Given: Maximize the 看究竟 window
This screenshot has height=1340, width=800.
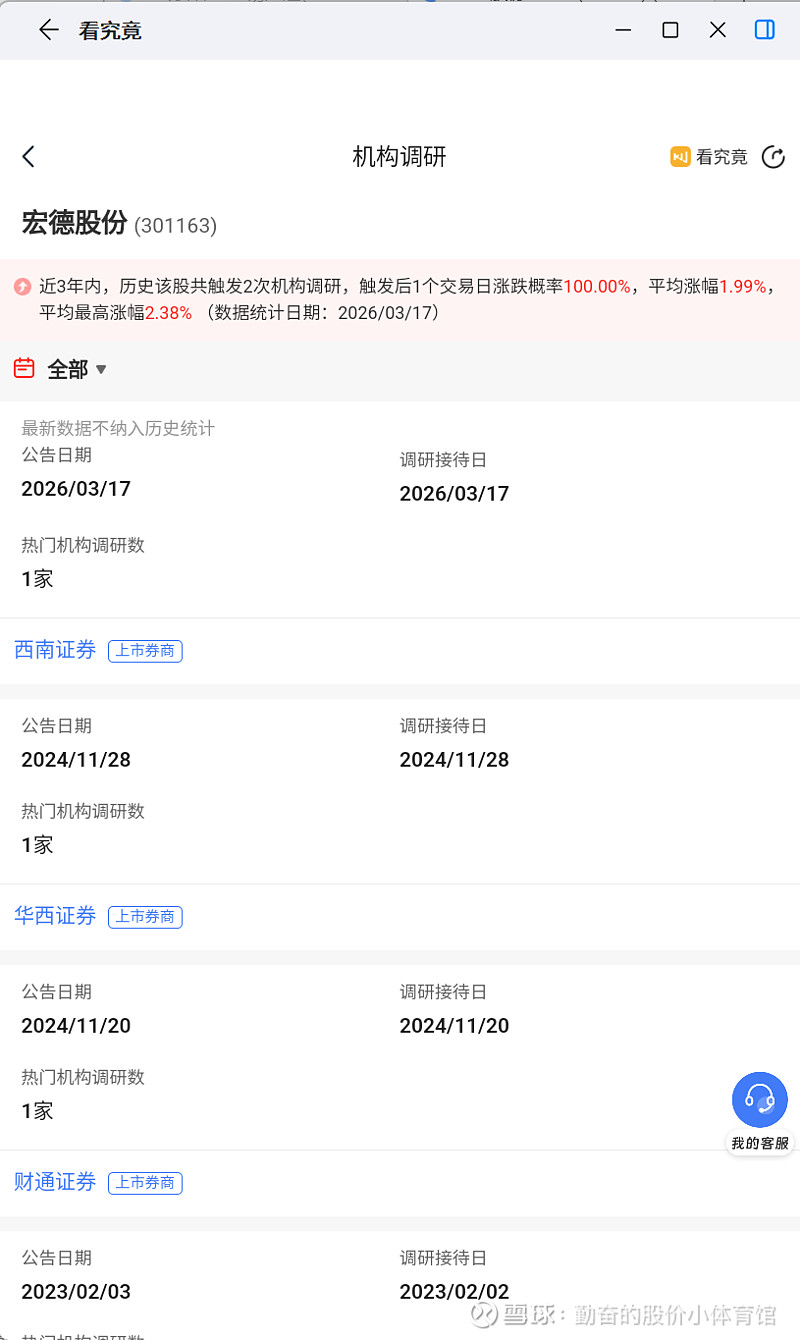Looking at the screenshot, I should tap(670, 30).
